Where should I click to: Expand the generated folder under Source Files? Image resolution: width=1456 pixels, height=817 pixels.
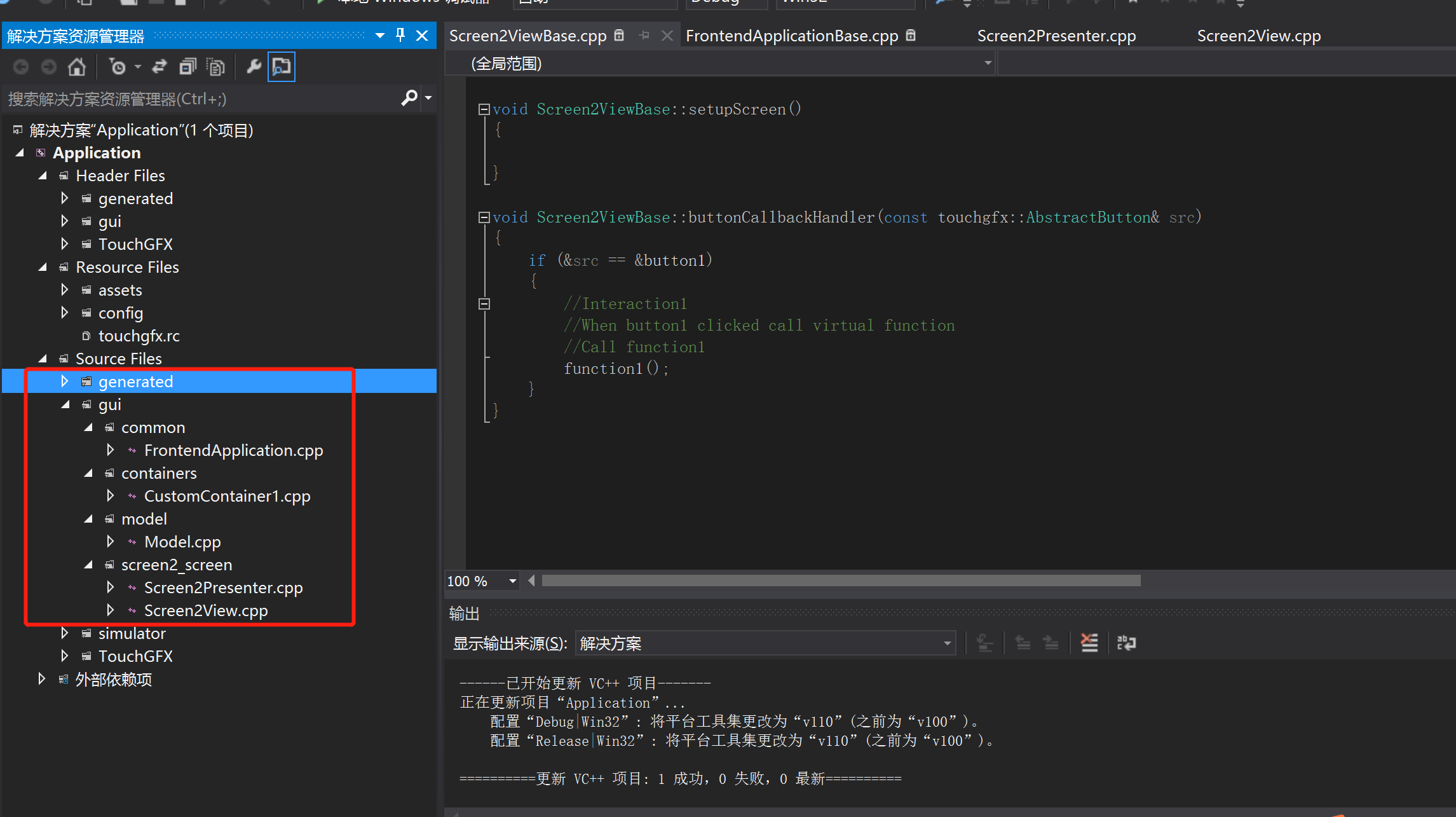[x=65, y=381]
